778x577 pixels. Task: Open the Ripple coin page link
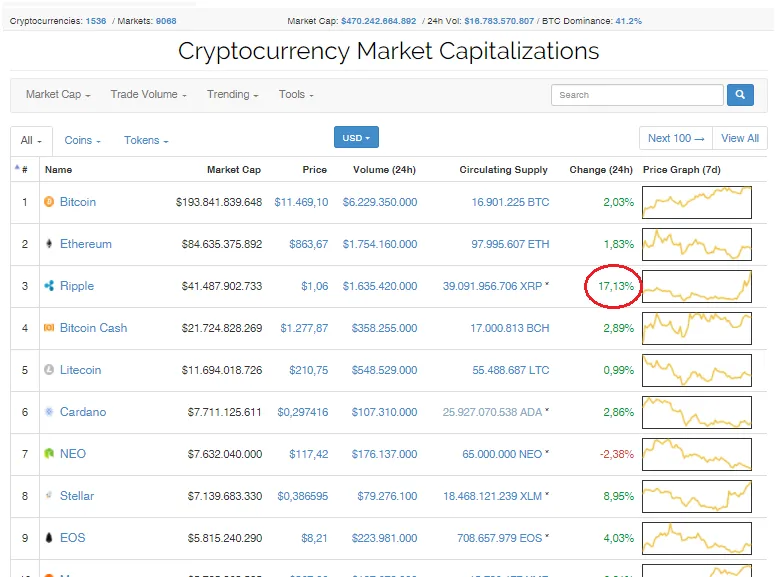(76, 286)
